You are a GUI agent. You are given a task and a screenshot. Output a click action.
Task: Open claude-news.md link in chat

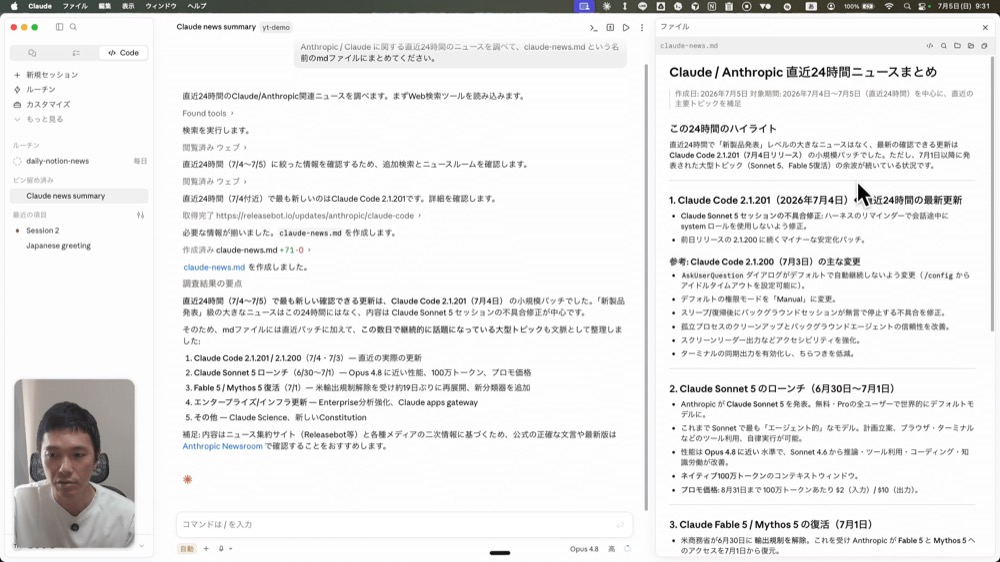coord(214,267)
